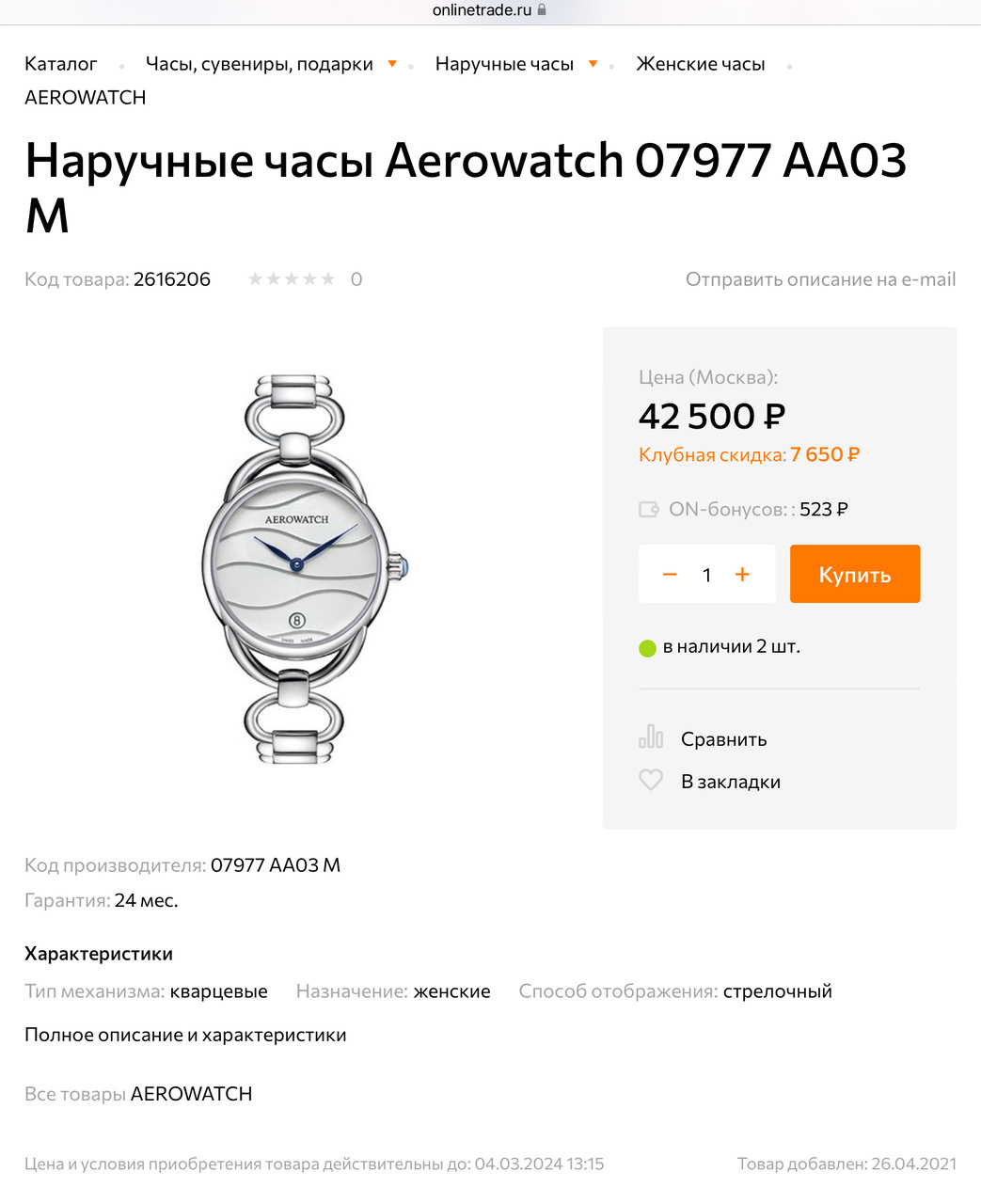Screen dimensions: 981x1204
Task: Expand dropdown arrow after Часы, сувениры, подарки
Action: tap(392, 64)
